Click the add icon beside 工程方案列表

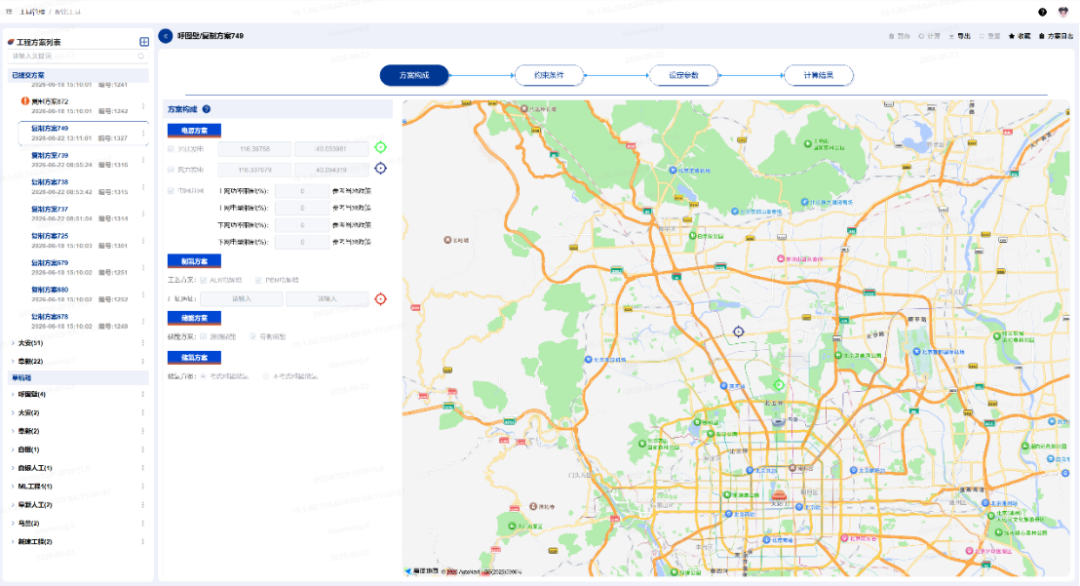(x=144, y=42)
